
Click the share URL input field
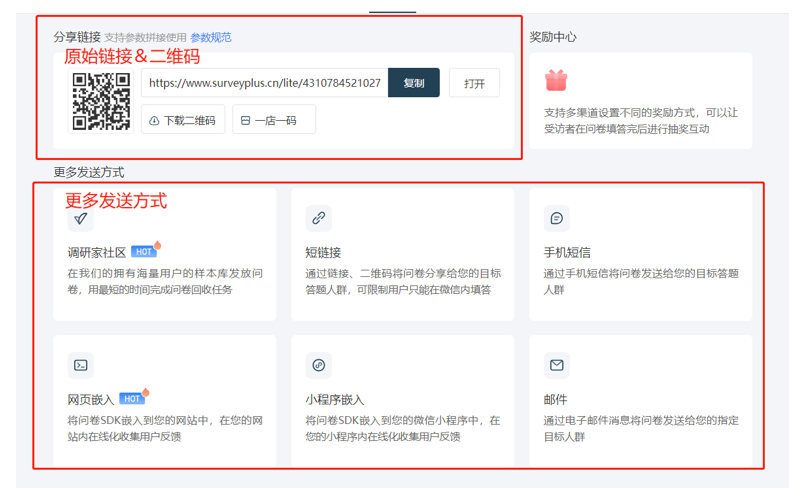(x=264, y=83)
